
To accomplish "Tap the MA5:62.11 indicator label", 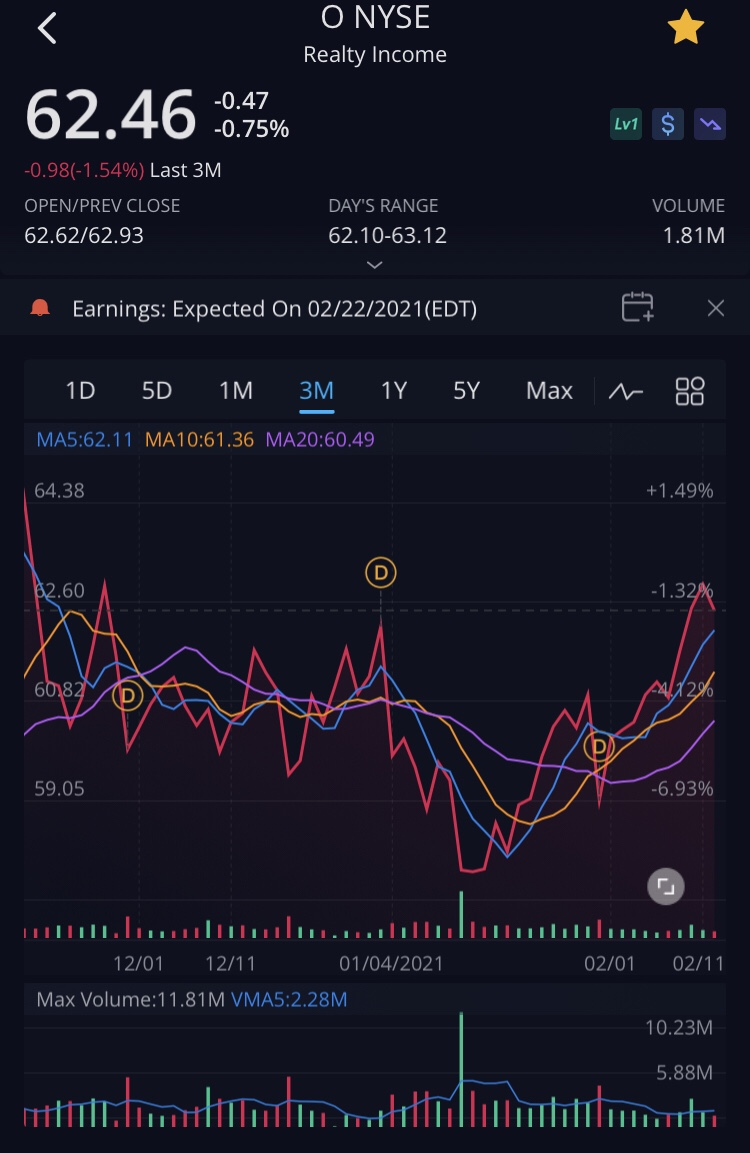I will [85, 440].
